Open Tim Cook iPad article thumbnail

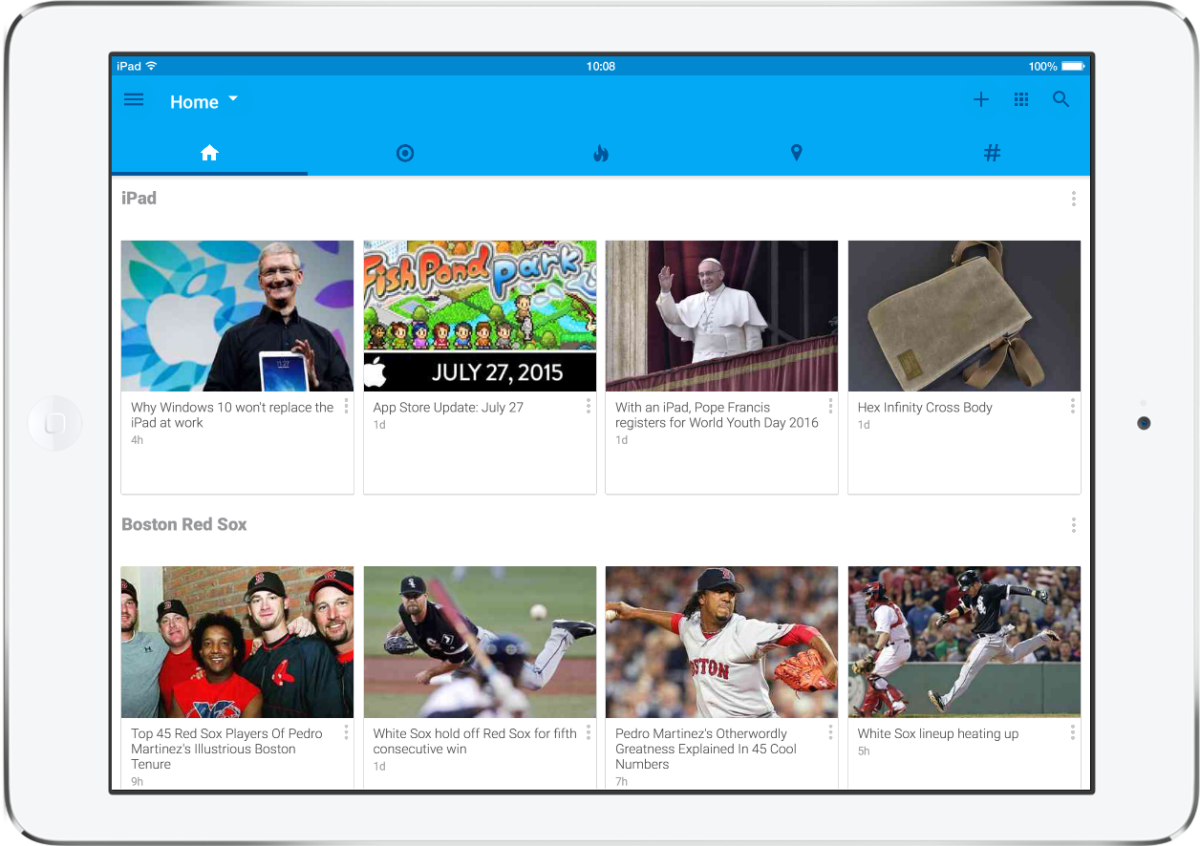coord(237,316)
